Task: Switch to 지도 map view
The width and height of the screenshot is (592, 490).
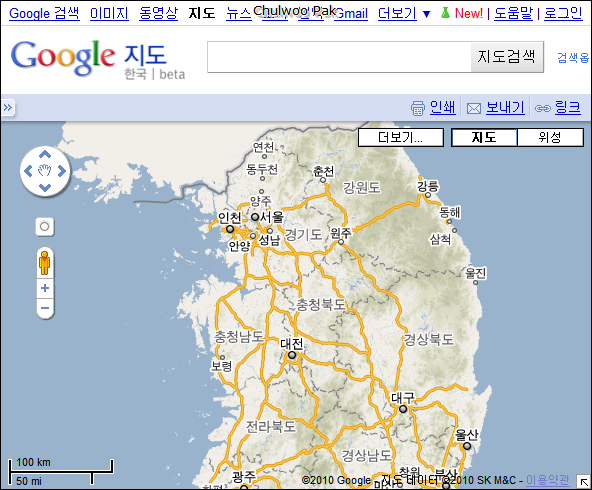Action: [484, 137]
